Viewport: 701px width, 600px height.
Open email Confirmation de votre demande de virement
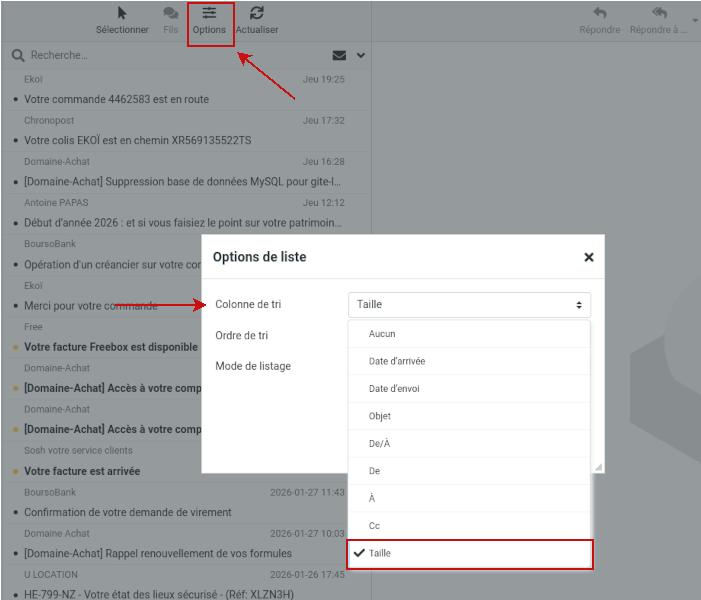click(x=127, y=512)
